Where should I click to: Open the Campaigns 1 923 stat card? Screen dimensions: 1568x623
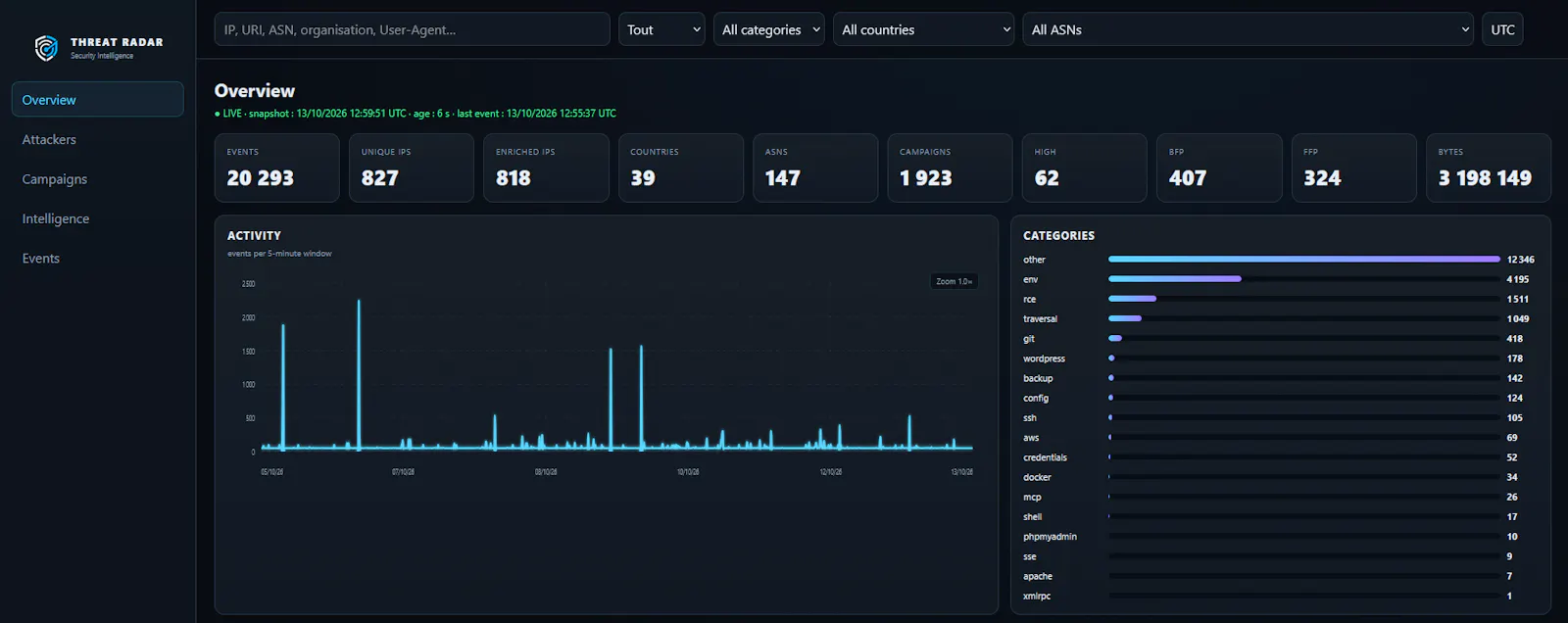pyautogui.click(x=950, y=168)
